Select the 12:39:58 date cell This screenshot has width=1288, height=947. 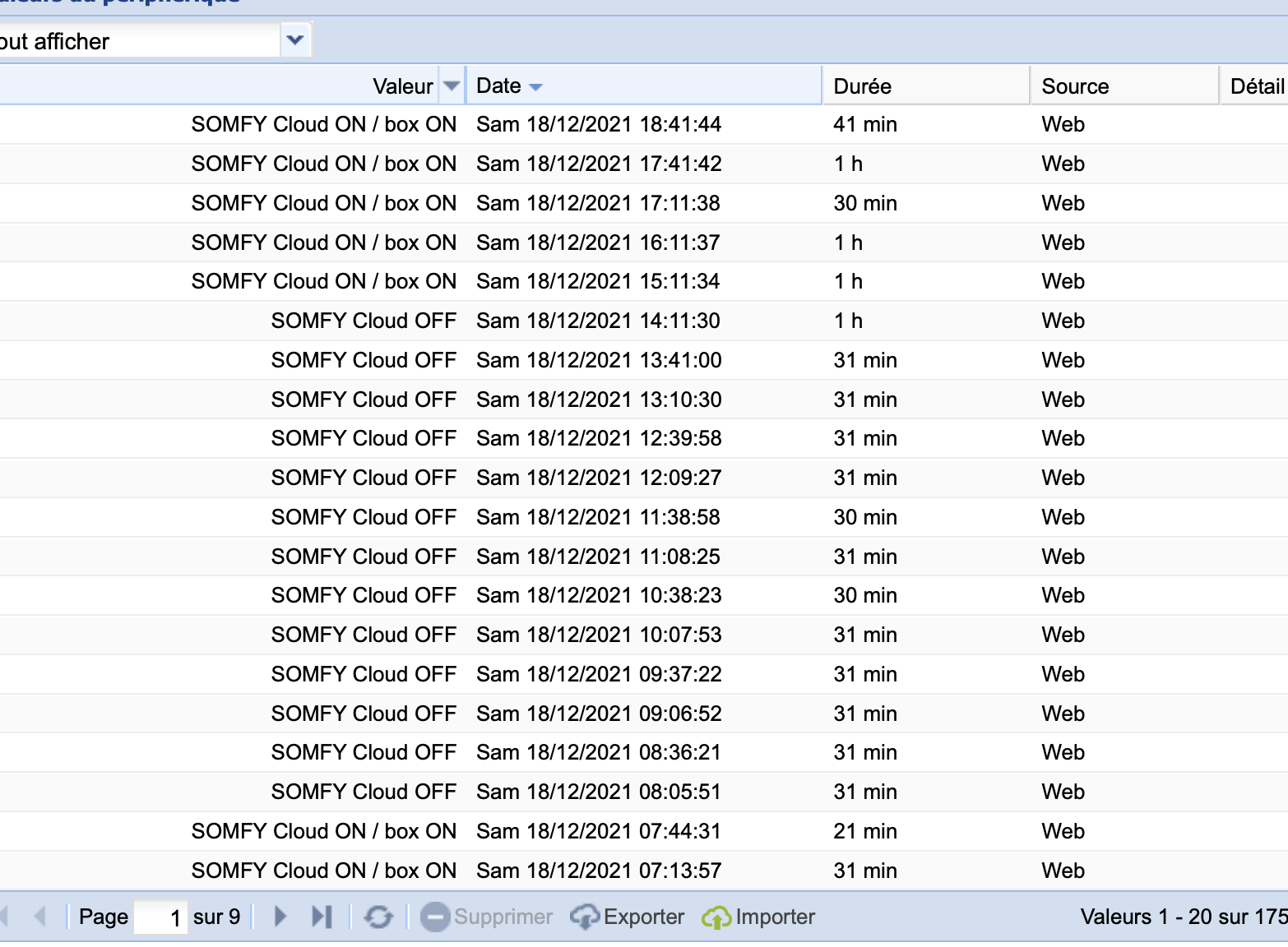coord(599,438)
